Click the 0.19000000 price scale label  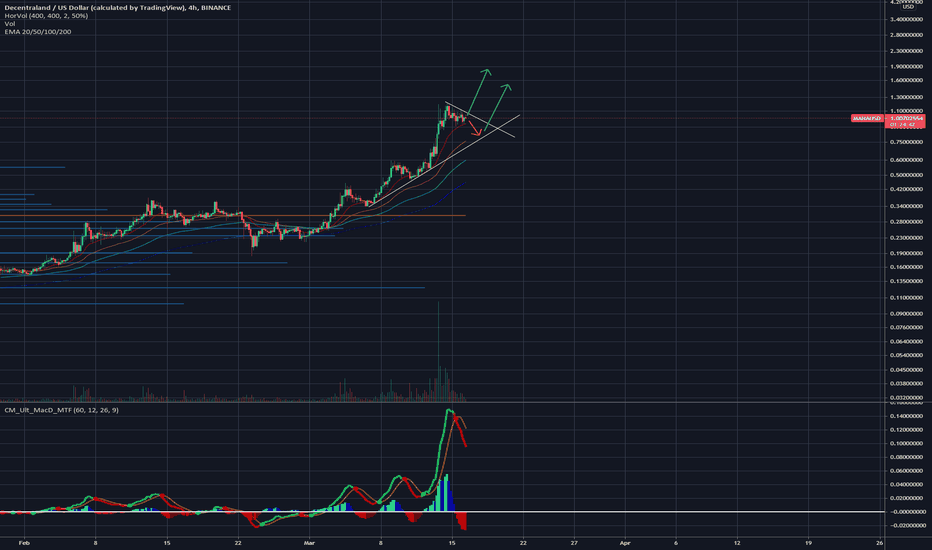point(906,253)
